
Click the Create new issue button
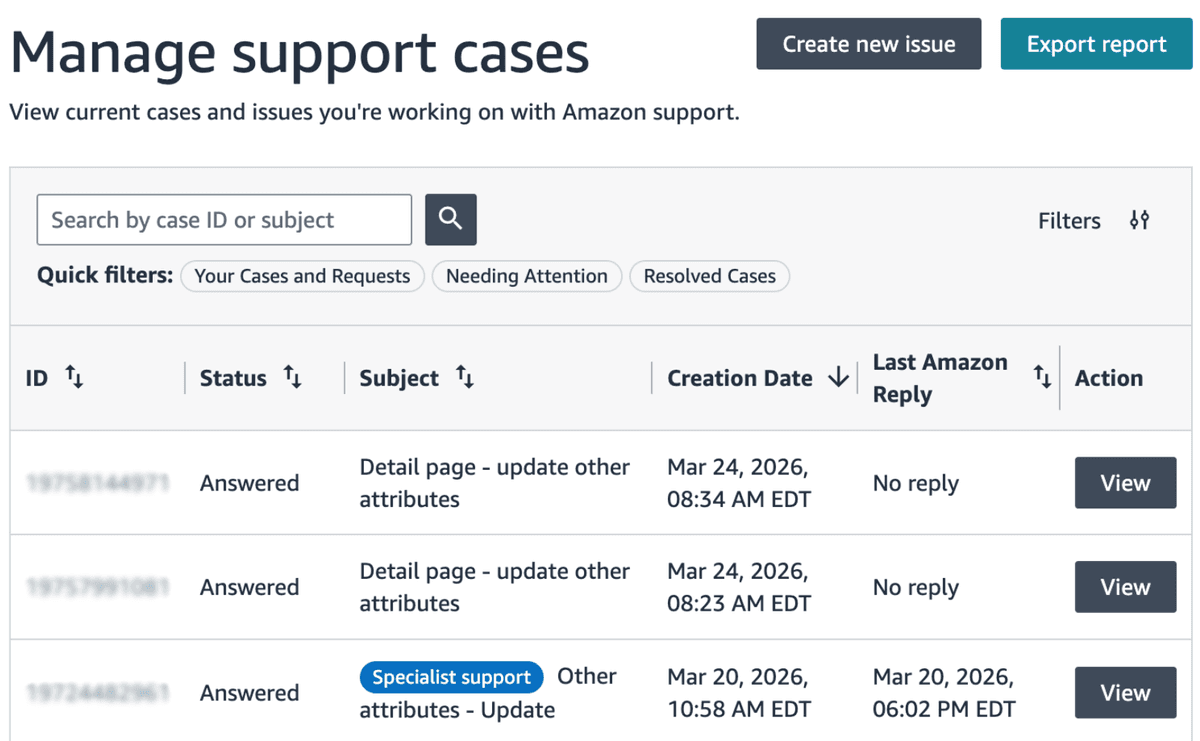click(x=869, y=44)
